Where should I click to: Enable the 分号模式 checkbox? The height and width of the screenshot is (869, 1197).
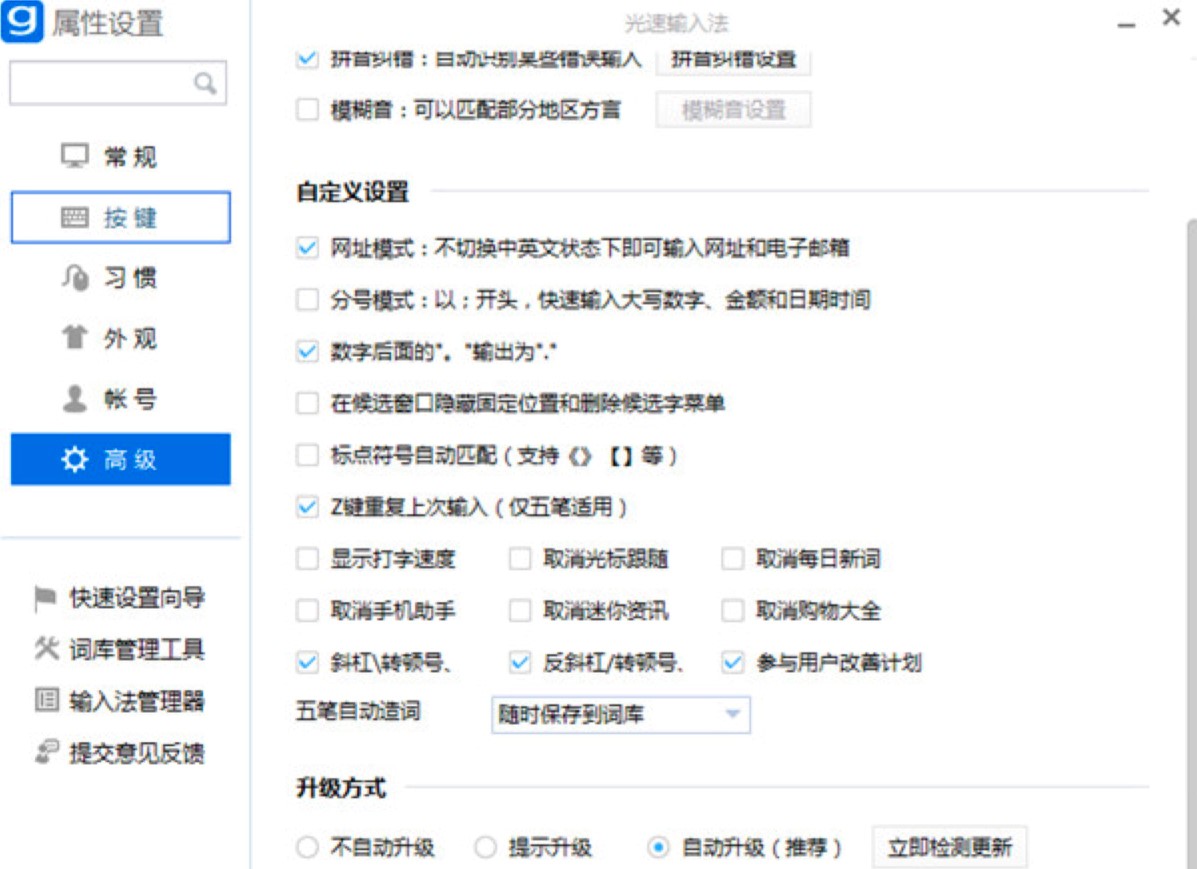pyautogui.click(x=307, y=299)
